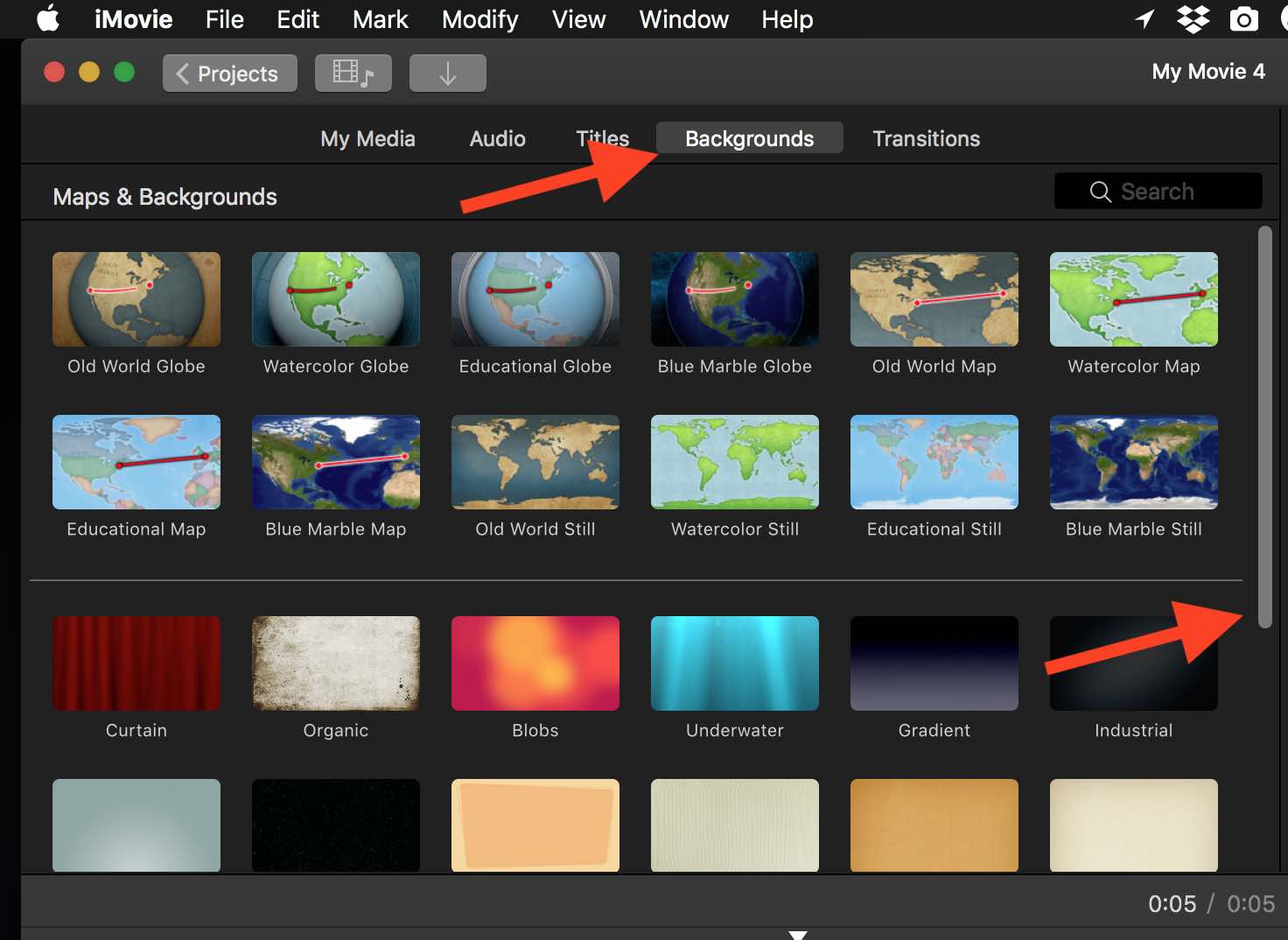Select the Old World Still thumbnail

pyautogui.click(x=535, y=462)
